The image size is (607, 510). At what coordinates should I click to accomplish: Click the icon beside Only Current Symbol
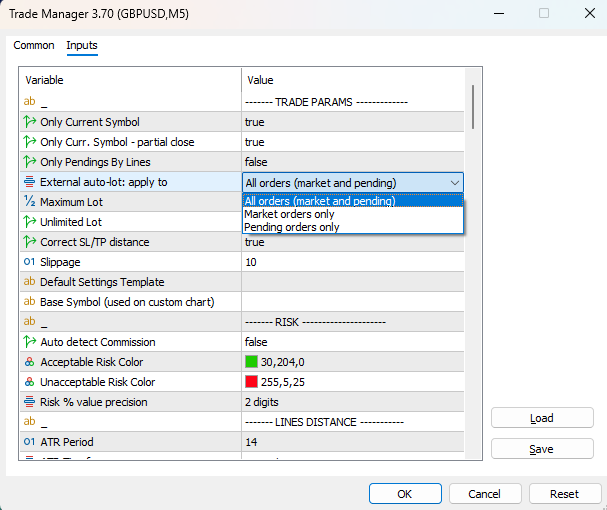click(29, 122)
